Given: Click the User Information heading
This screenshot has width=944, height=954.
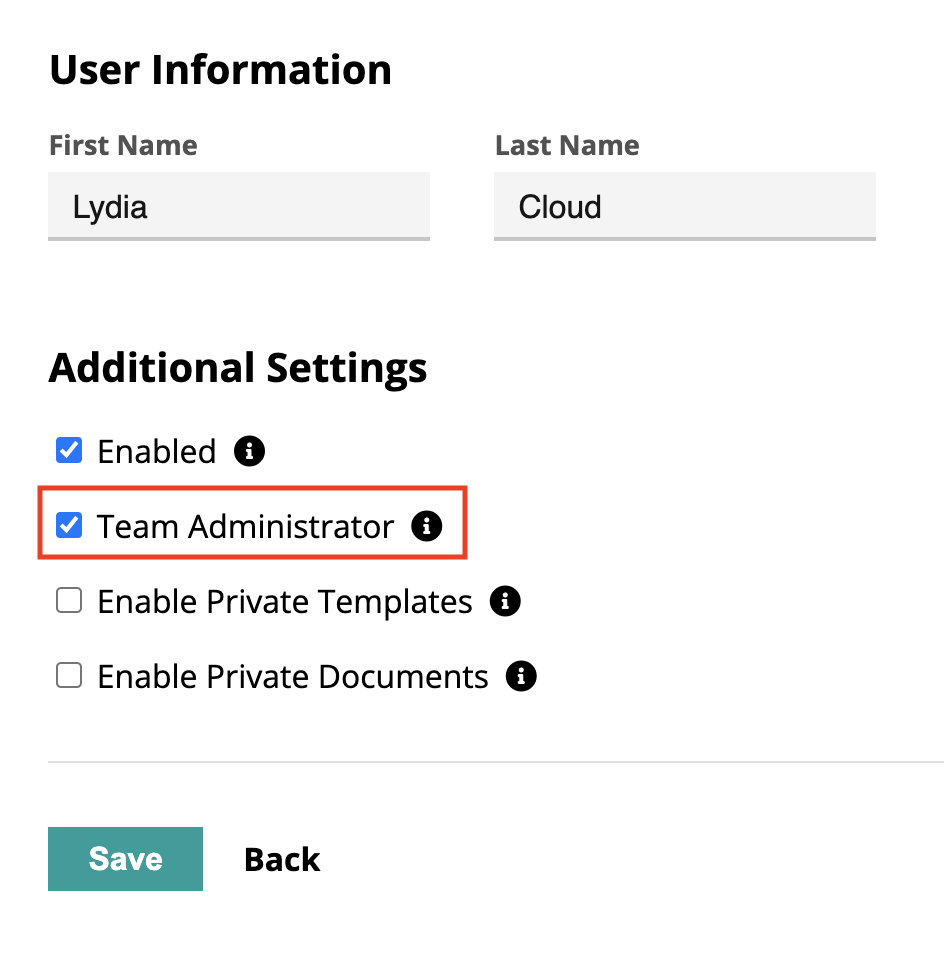Looking at the screenshot, I should (x=220, y=69).
